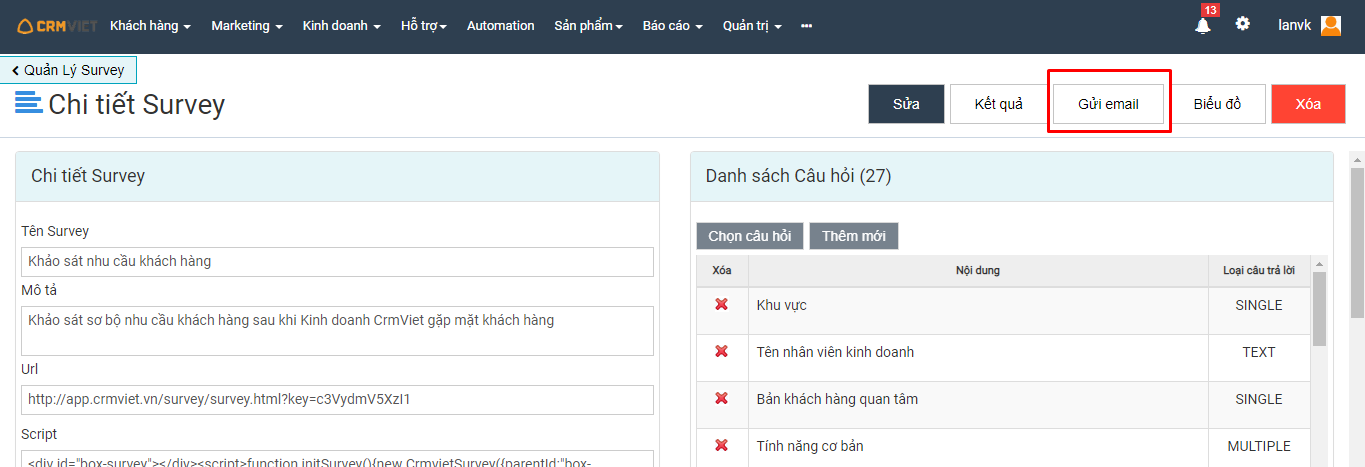
Task: Click the Gửi email button
Action: [1108, 104]
